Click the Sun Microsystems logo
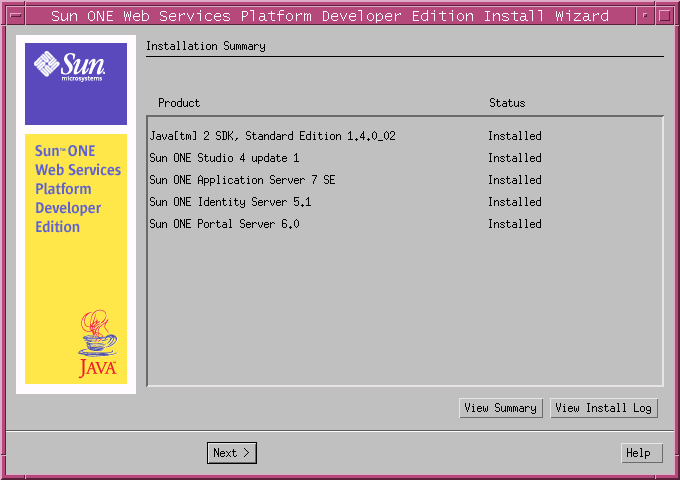 [x=70, y=66]
